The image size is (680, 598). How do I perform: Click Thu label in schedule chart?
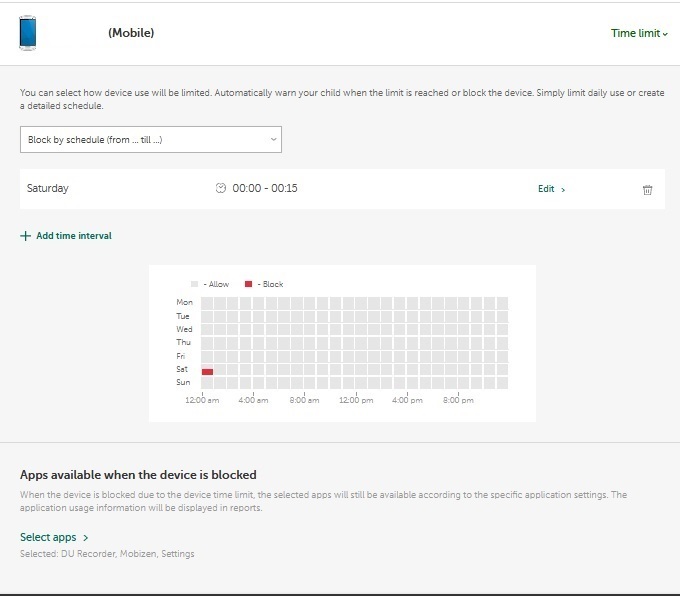point(183,342)
